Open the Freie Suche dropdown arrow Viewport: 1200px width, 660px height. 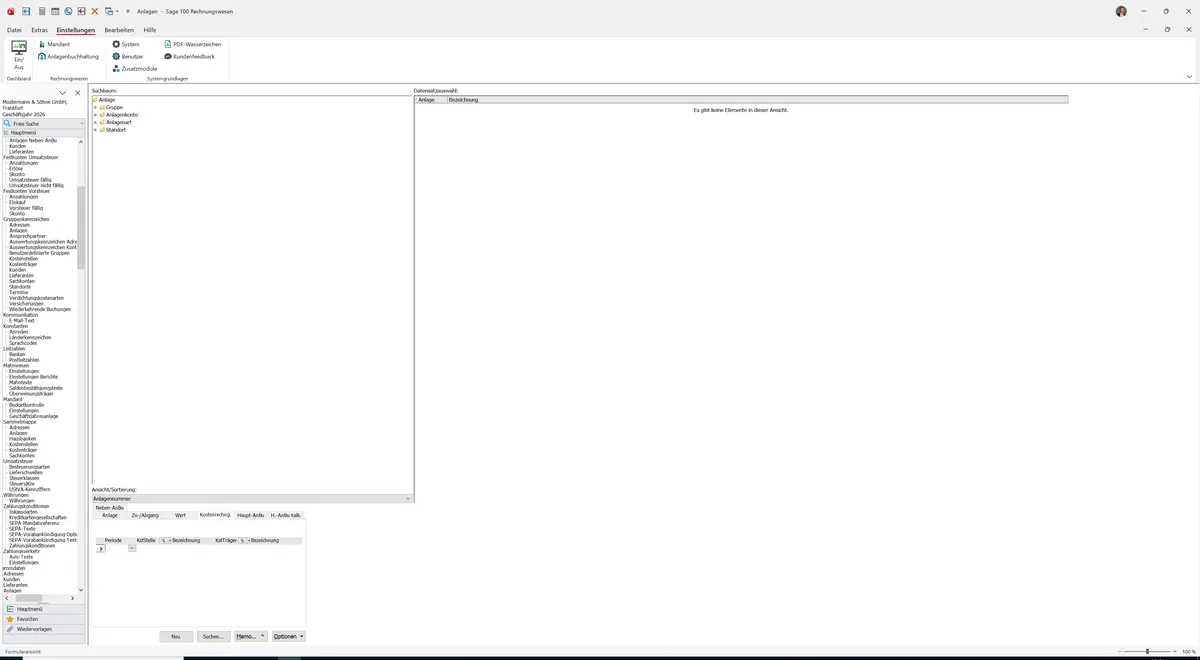(82, 123)
